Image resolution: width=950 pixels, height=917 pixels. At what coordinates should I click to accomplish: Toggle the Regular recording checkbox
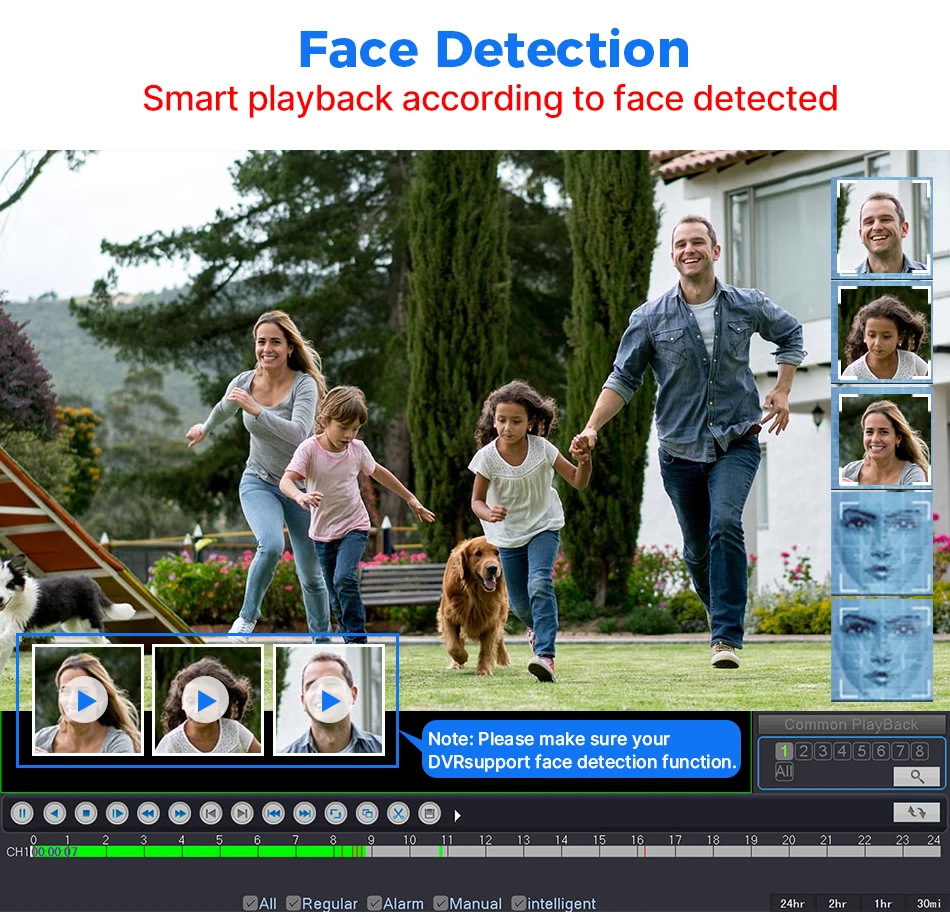293,903
